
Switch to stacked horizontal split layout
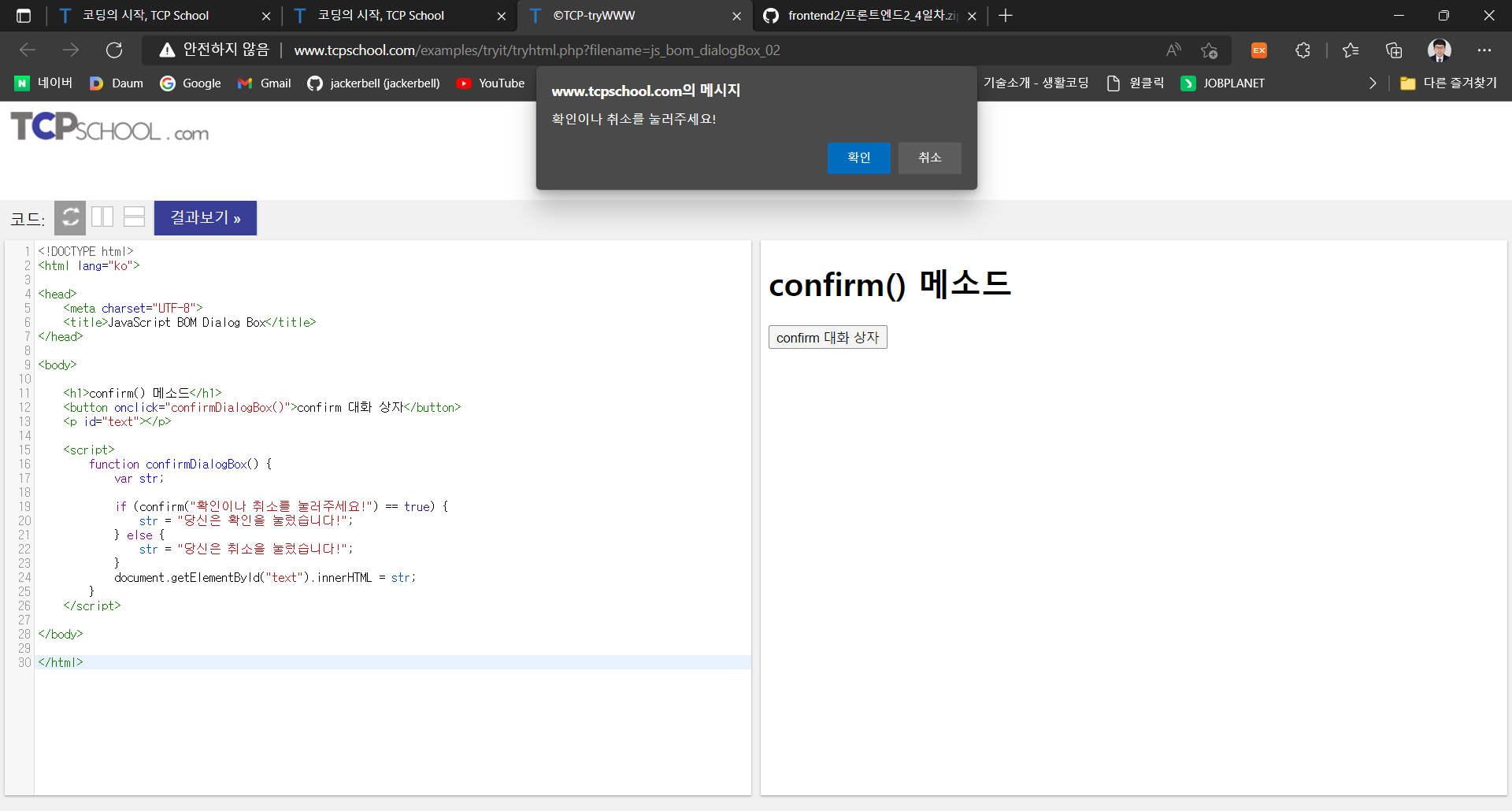coord(135,217)
